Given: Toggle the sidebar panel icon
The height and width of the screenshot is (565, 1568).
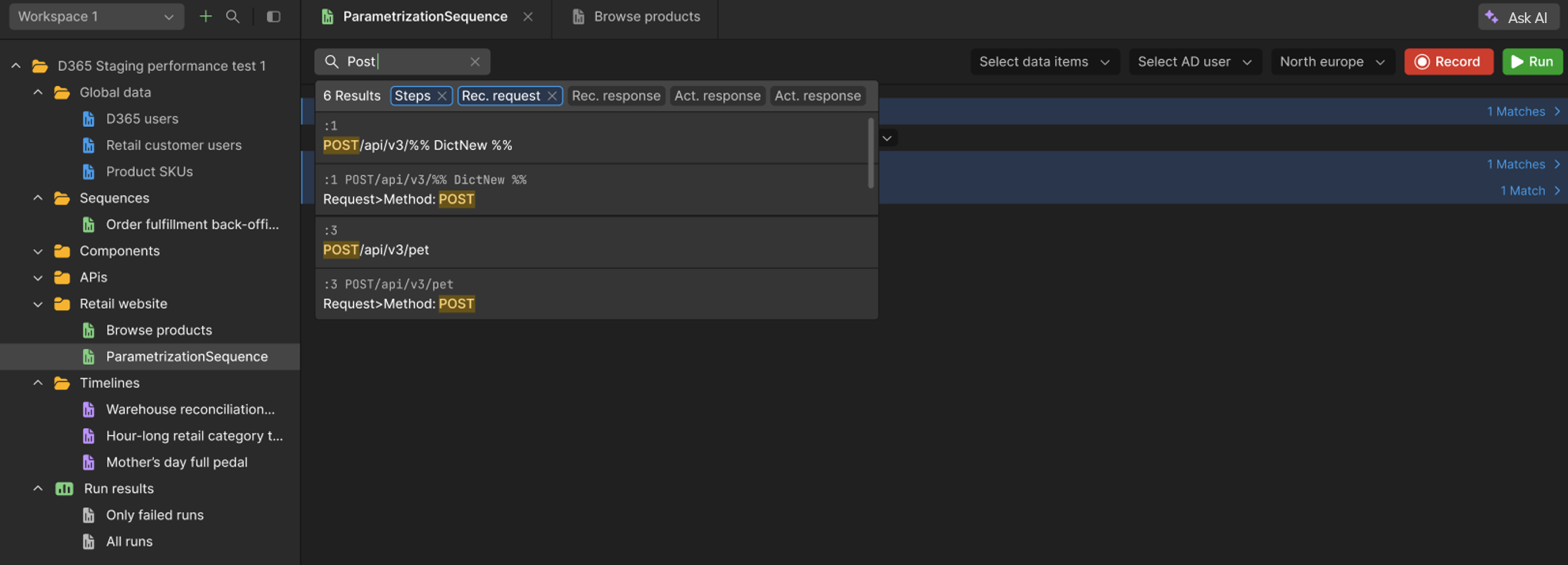Looking at the screenshot, I should [x=273, y=16].
